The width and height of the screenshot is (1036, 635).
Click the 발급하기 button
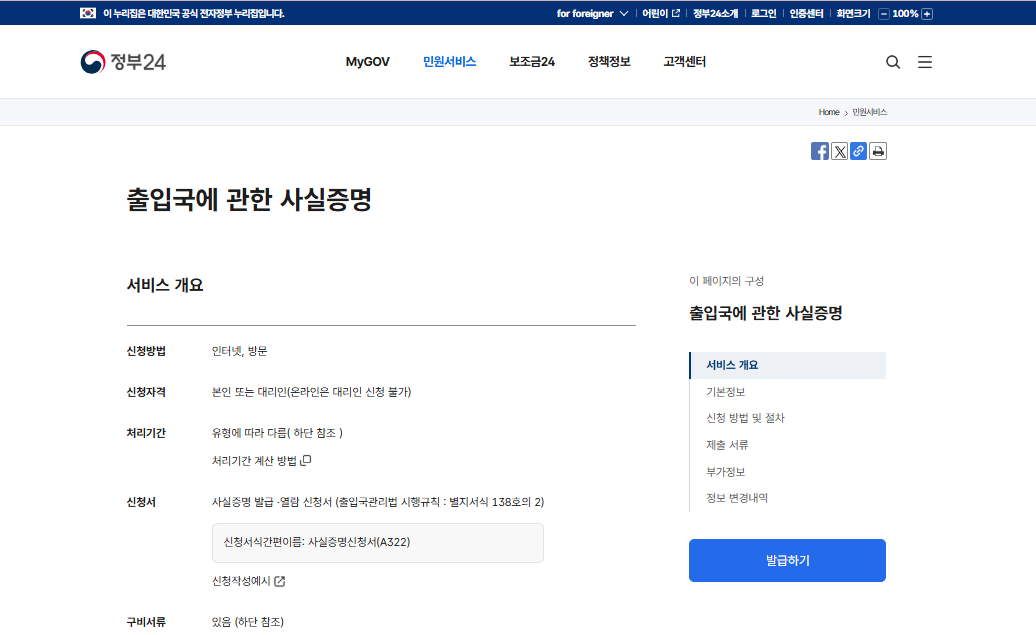pyautogui.click(x=787, y=560)
